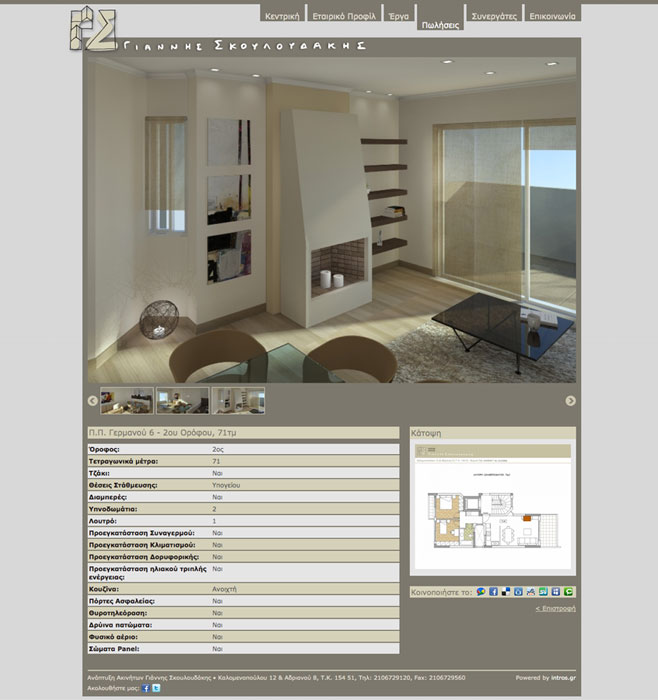The width and height of the screenshot is (658, 700).
Task: Share via the Delicious bookmark icon
Action: pos(506,592)
